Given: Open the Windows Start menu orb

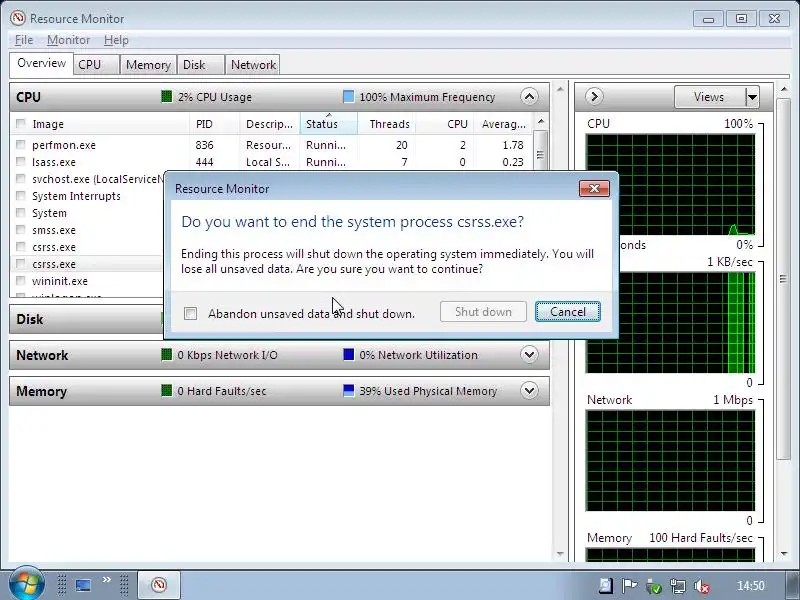Looking at the screenshot, I should coord(26,584).
